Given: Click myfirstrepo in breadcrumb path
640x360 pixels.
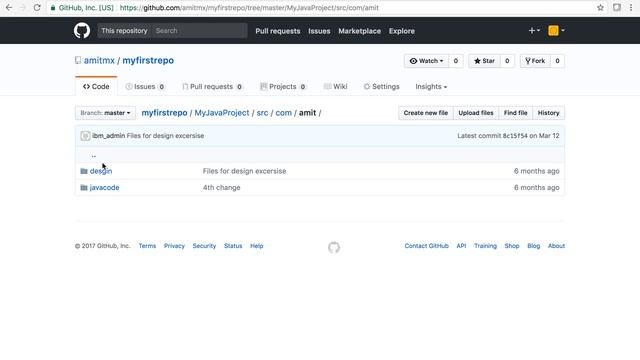Looking at the screenshot, I should 164,113.
